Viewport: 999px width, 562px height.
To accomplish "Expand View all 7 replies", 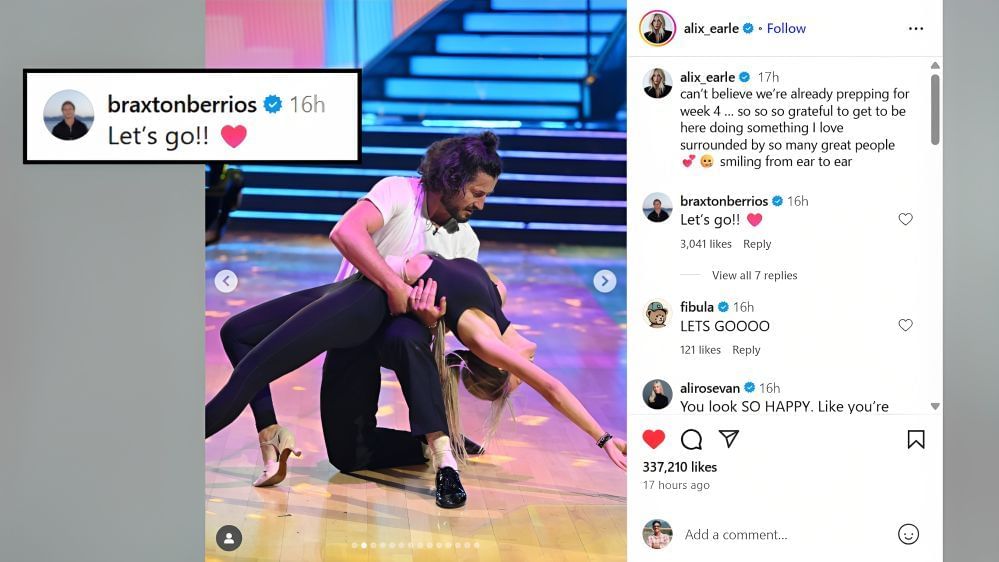I will point(754,275).
